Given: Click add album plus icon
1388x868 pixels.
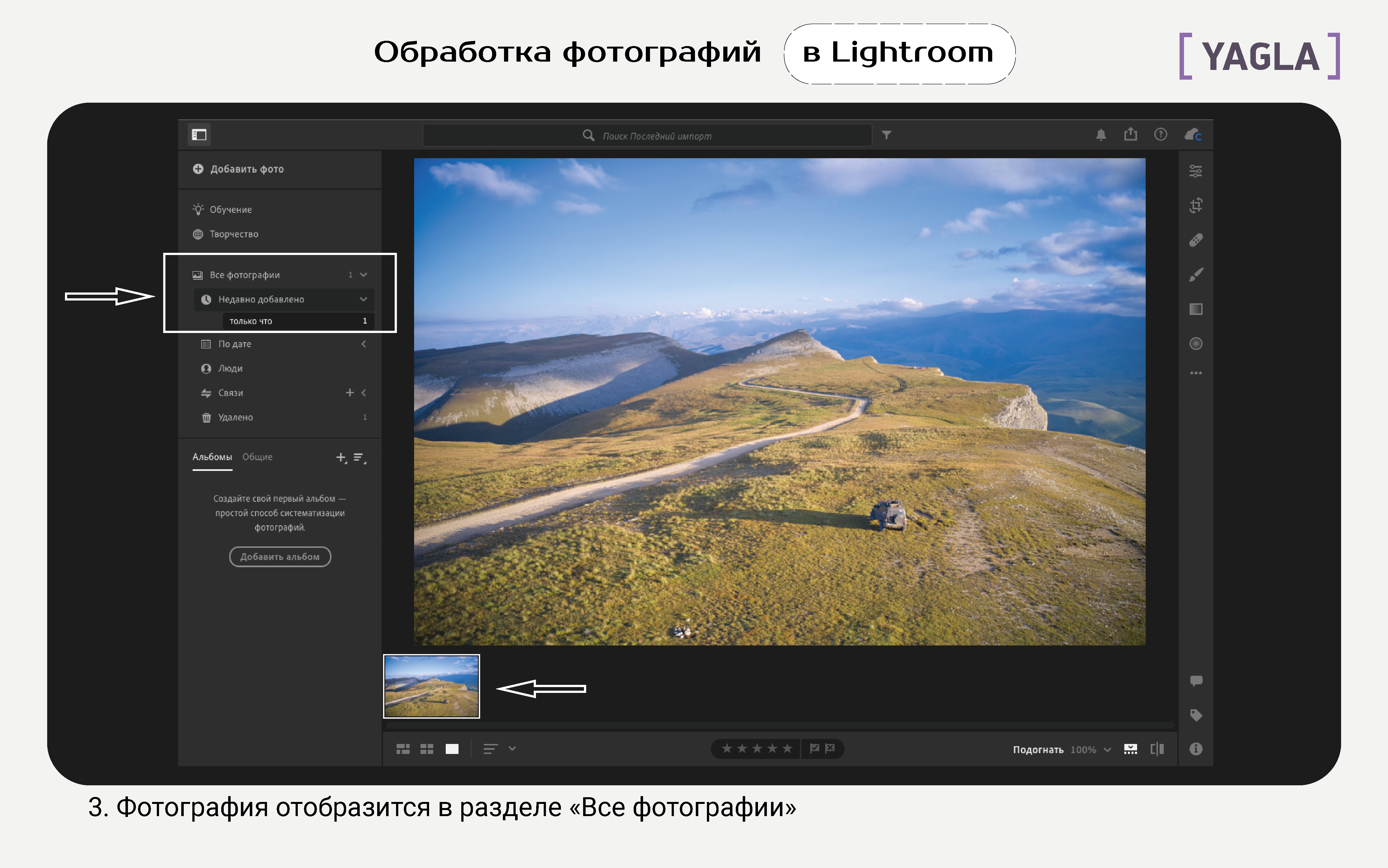Looking at the screenshot, I should pos(342,458).
